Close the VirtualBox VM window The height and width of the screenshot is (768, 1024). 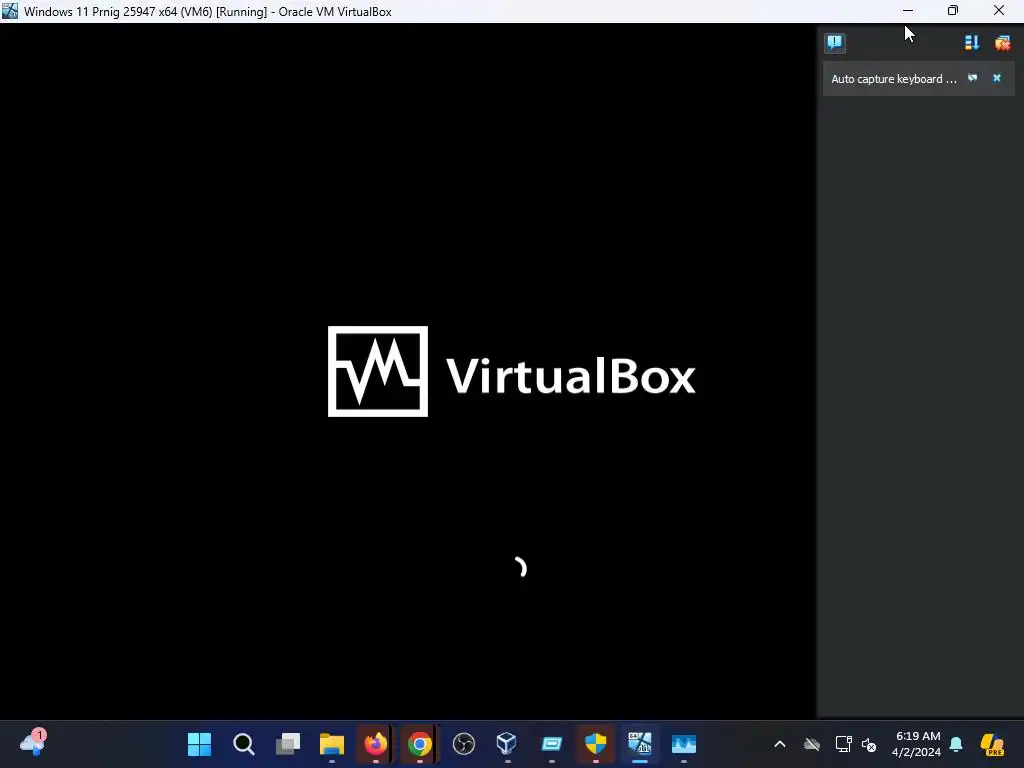click(999, 10)
